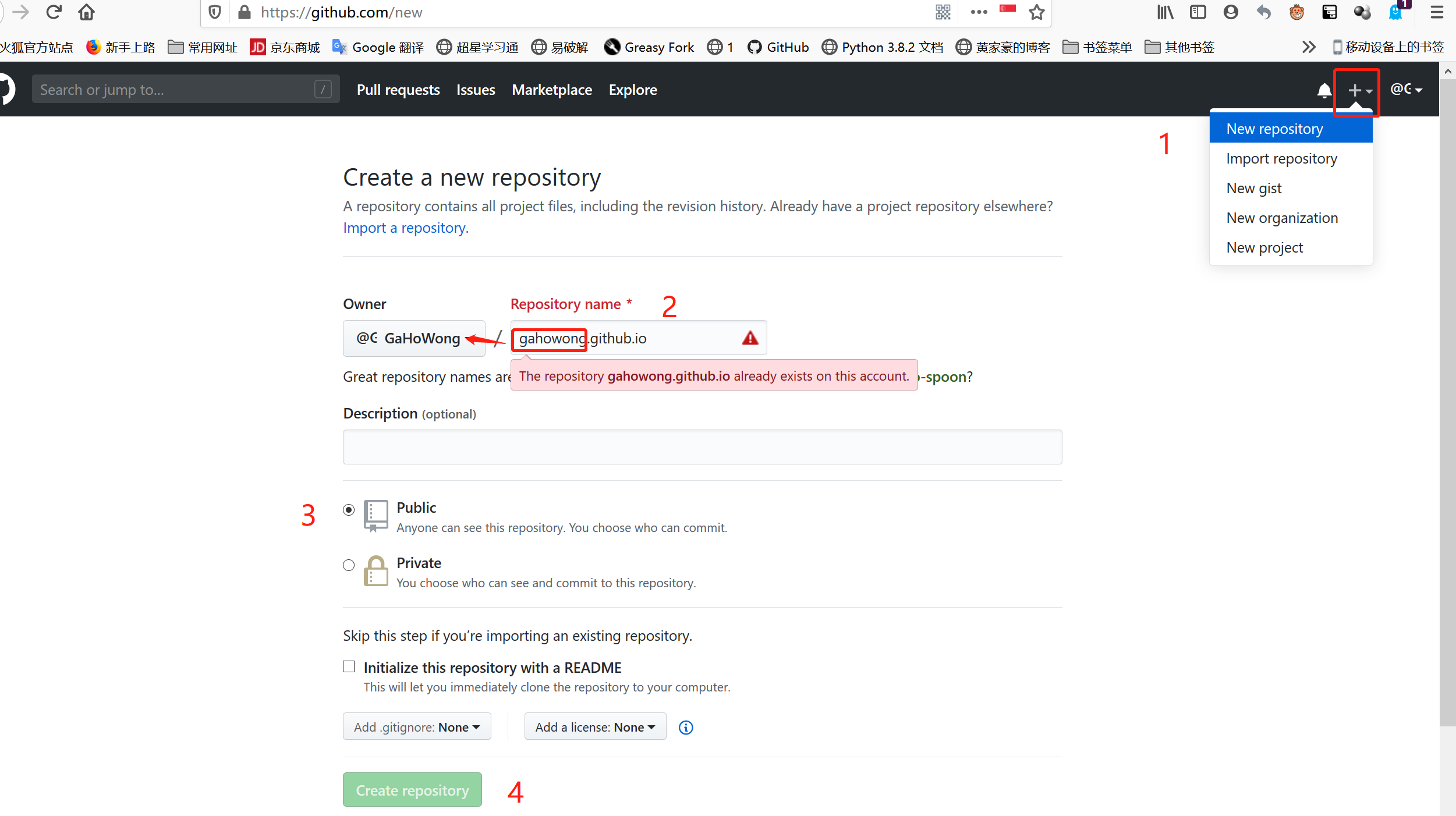The image size is (1456, 816).
Task: Check Initialize this repository with a README
Action: tap(349, 666)
